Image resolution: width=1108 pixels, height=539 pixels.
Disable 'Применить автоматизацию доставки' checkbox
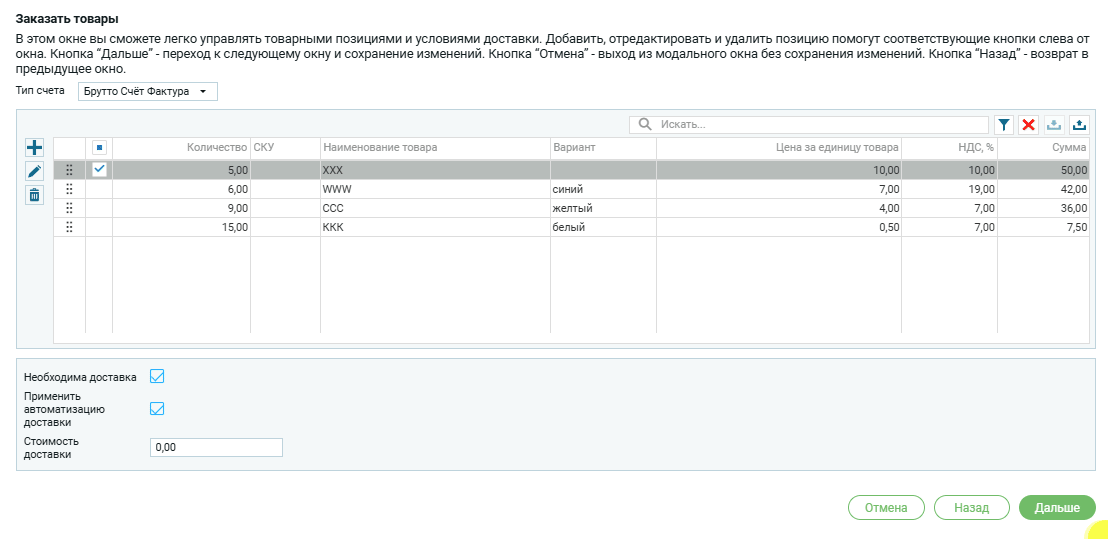156,408
